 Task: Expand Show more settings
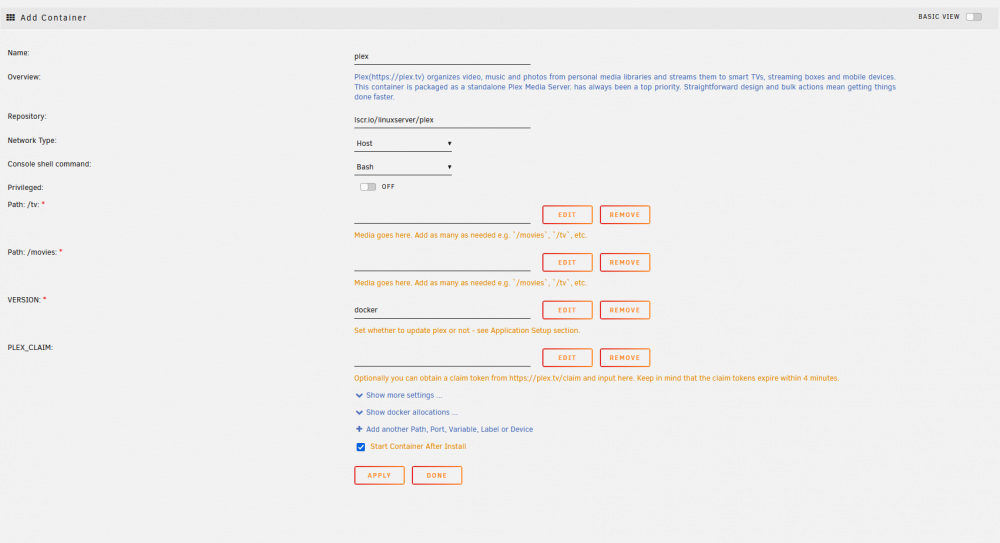pos(404,396)
